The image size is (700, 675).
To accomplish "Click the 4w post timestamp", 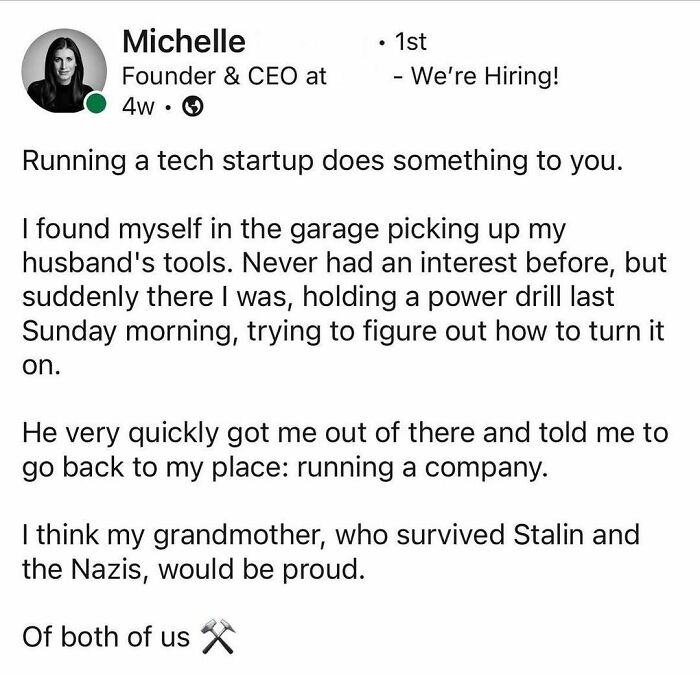I will (138, 107).
